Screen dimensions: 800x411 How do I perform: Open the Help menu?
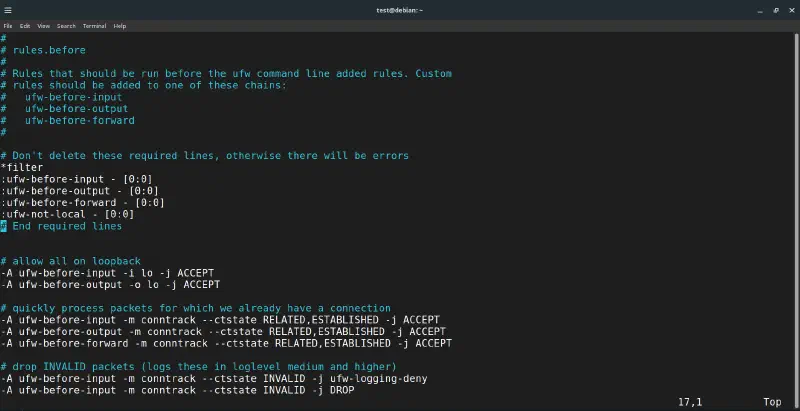pyautogui.click(x=120, y=26)
